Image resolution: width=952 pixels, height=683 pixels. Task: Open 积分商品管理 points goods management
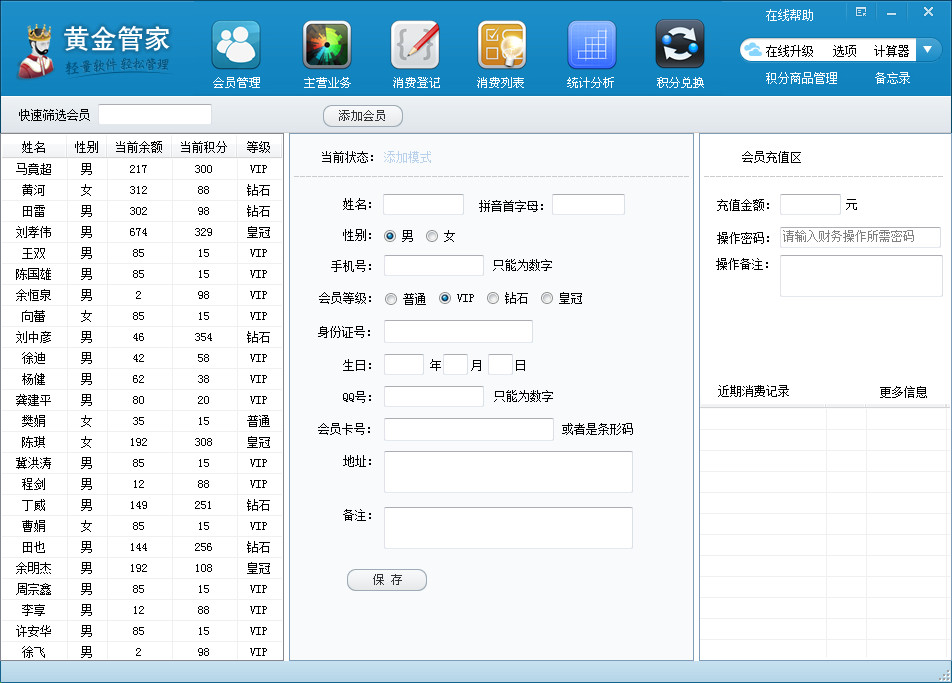pos(801,78)
